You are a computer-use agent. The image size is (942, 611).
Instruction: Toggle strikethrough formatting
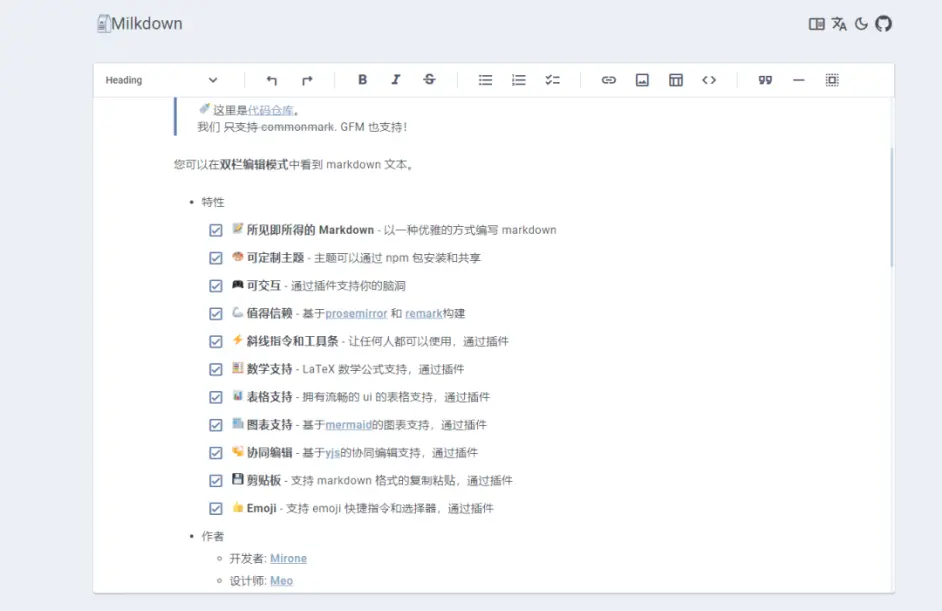tap(429, 80)
